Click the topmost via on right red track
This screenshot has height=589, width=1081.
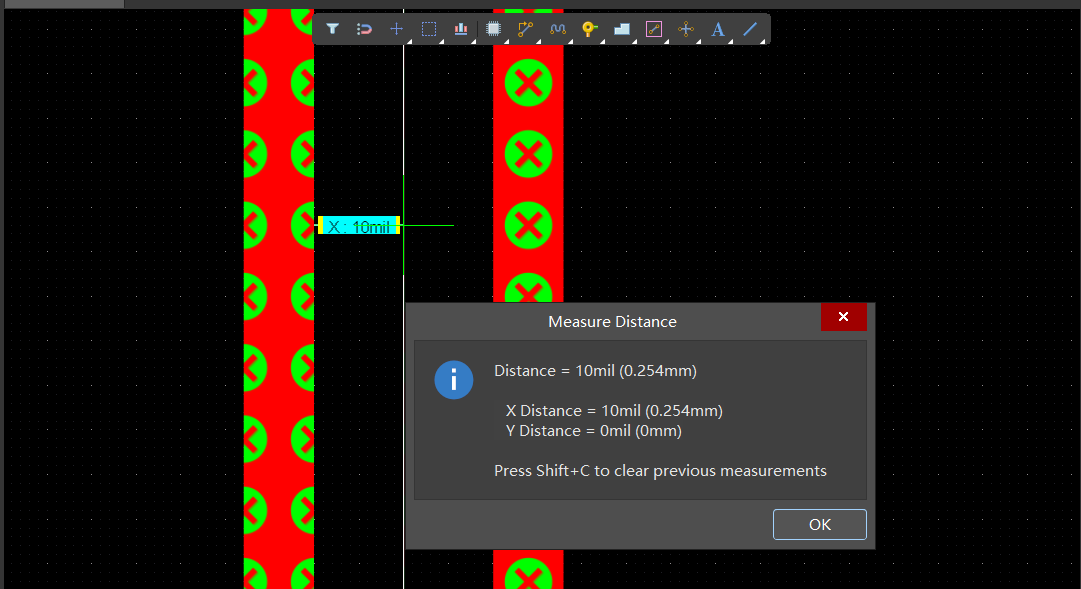528,84
